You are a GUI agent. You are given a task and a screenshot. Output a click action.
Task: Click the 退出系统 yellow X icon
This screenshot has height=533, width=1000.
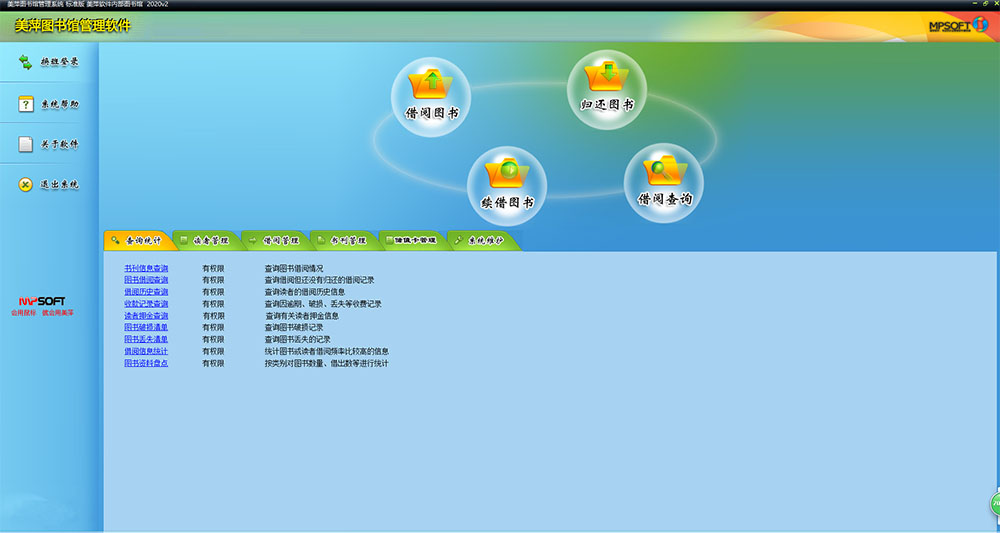26,185
